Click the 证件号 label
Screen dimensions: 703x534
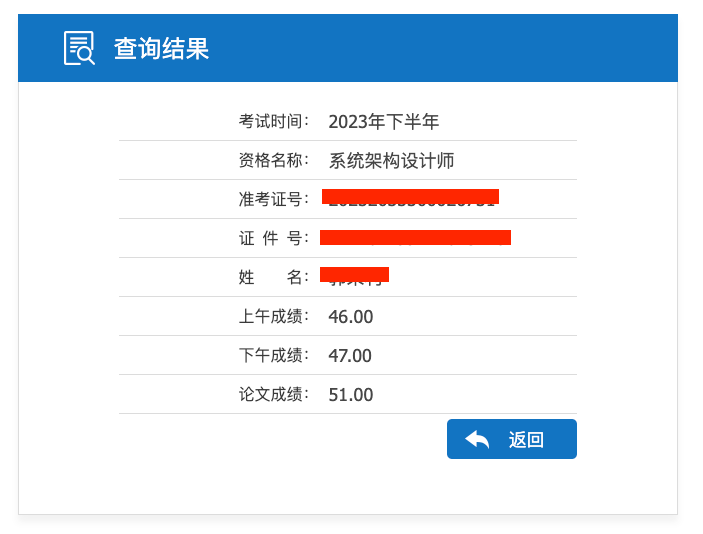pyautogui.click(x=273, y=238)
